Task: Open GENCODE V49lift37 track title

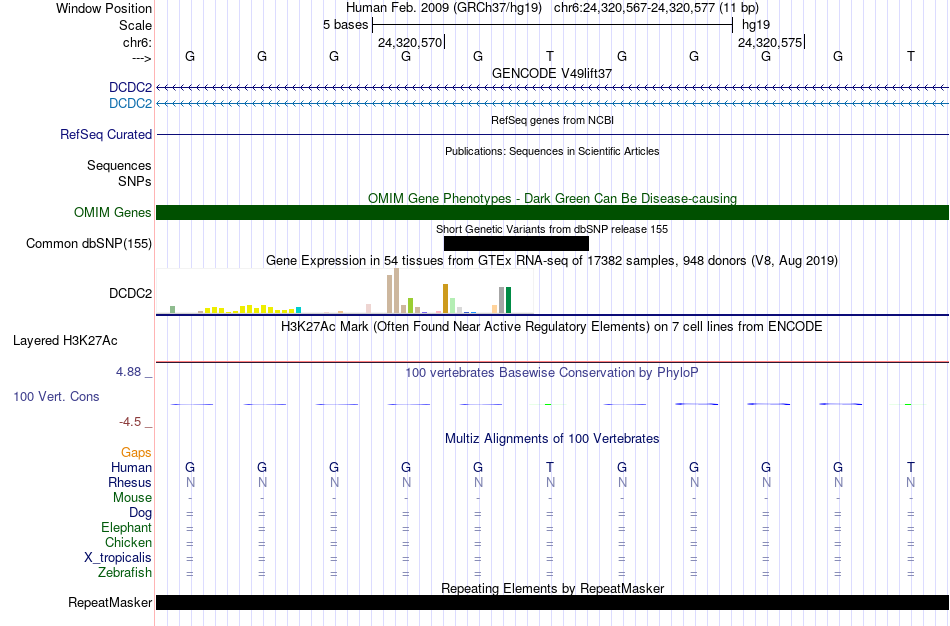Action: click(x=552, y=73)
